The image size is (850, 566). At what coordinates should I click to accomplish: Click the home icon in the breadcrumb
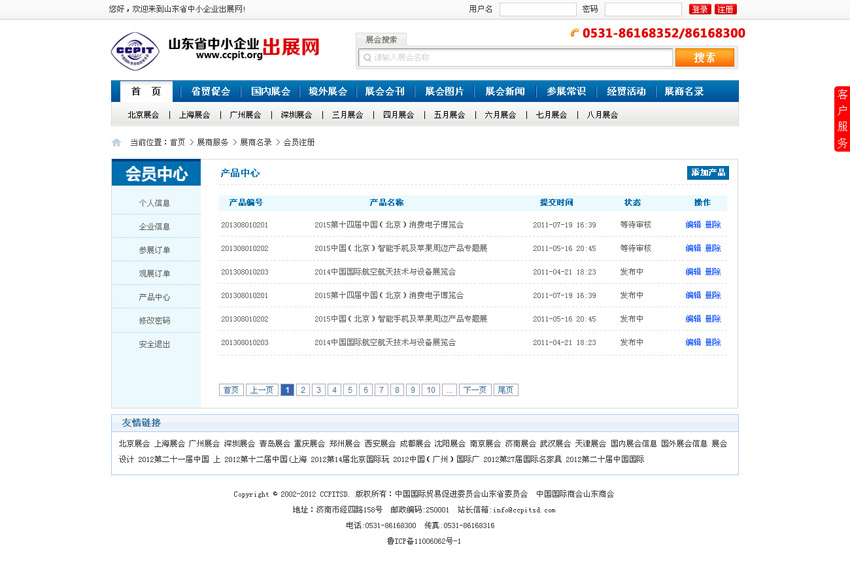coord(117,142)
